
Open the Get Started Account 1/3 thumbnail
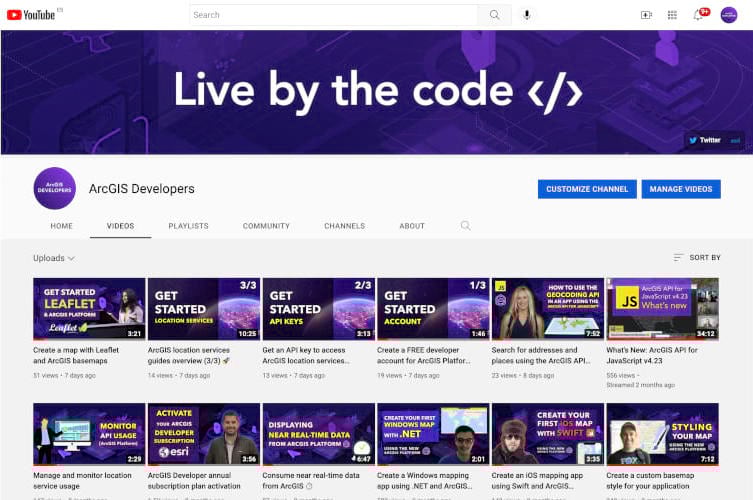coord(433,308)
